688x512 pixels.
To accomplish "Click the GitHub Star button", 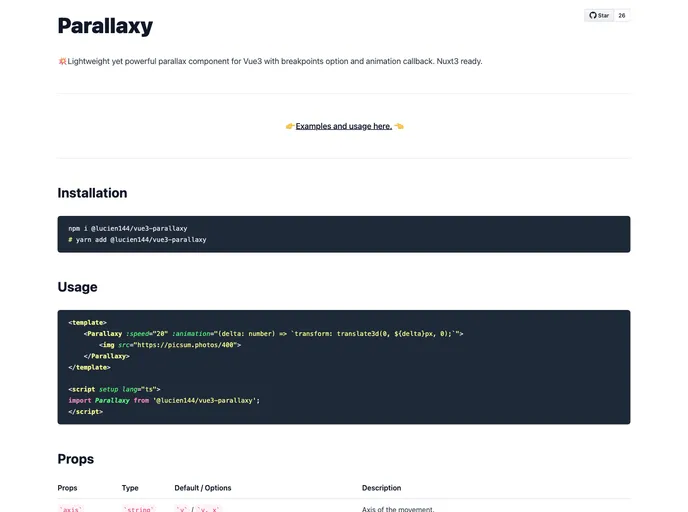I will pos(599,15).
